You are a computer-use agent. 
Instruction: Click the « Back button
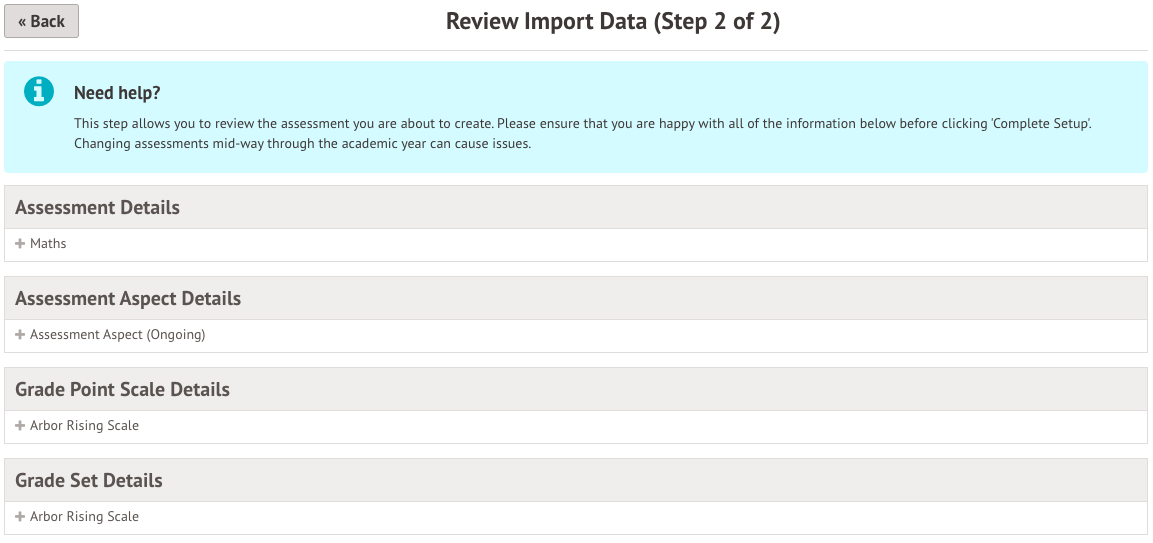41,21
